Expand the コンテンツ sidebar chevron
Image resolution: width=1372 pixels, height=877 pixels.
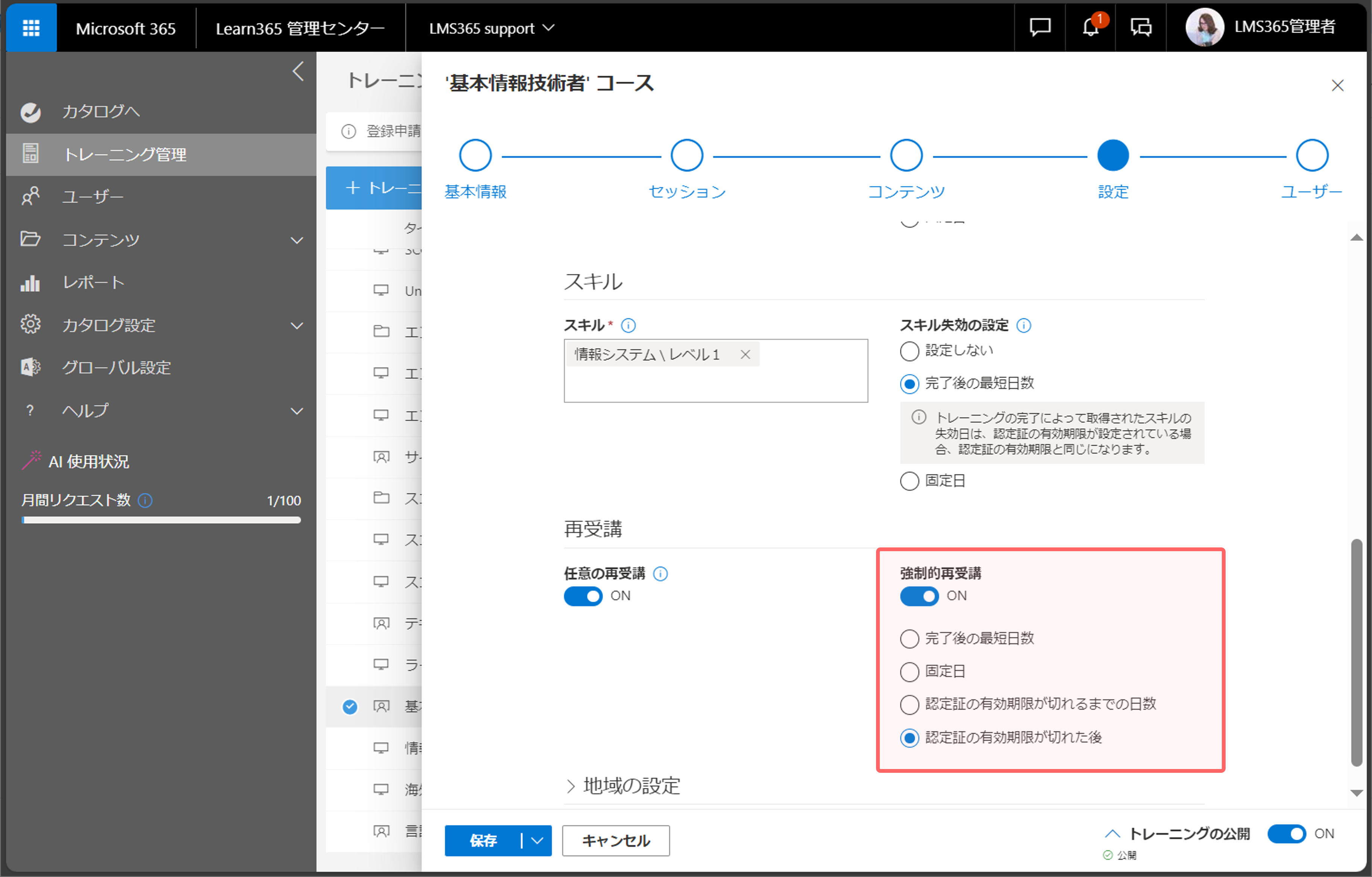click(x=297, y=240)
